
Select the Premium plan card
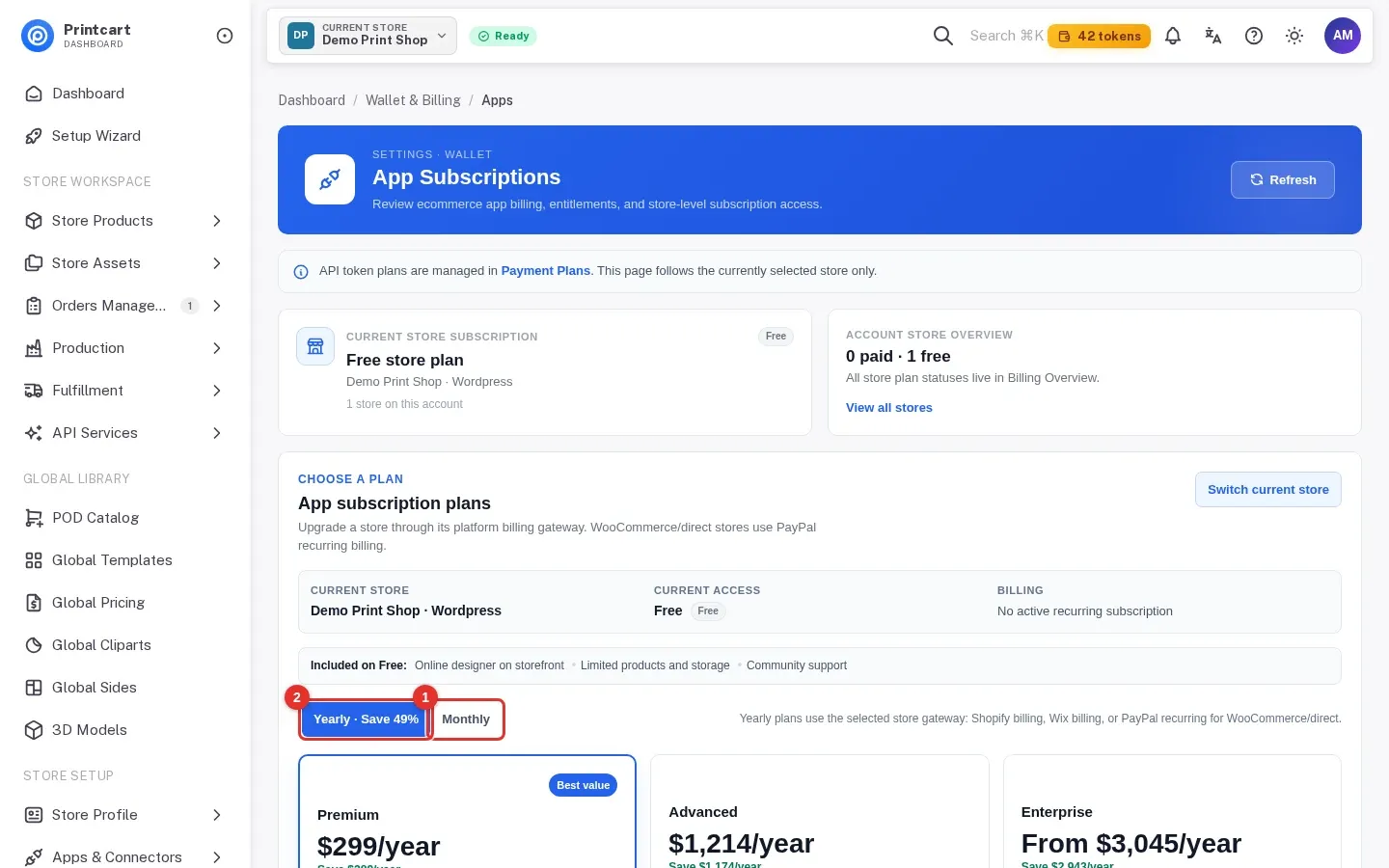(467, 812)
